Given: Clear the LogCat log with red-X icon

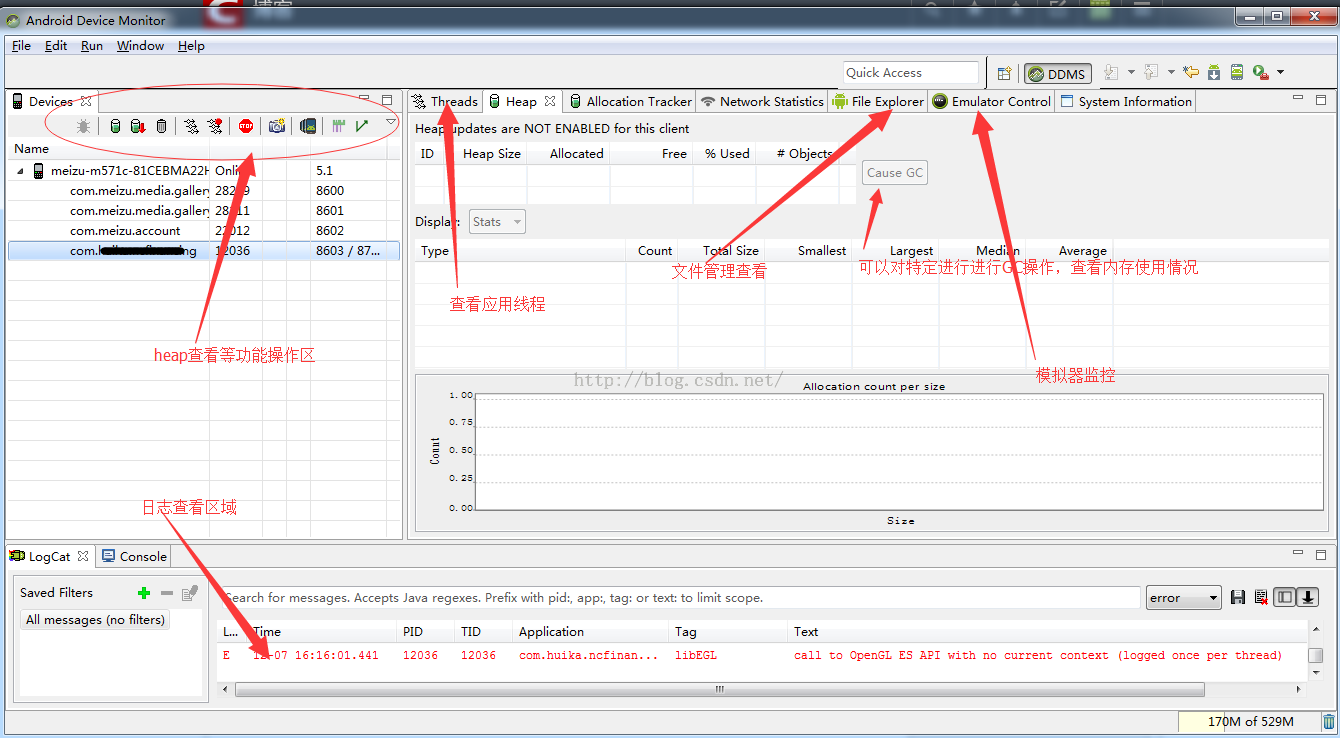Looking at the screenshot, I should pyautogui.click(x=1261, y=597).
